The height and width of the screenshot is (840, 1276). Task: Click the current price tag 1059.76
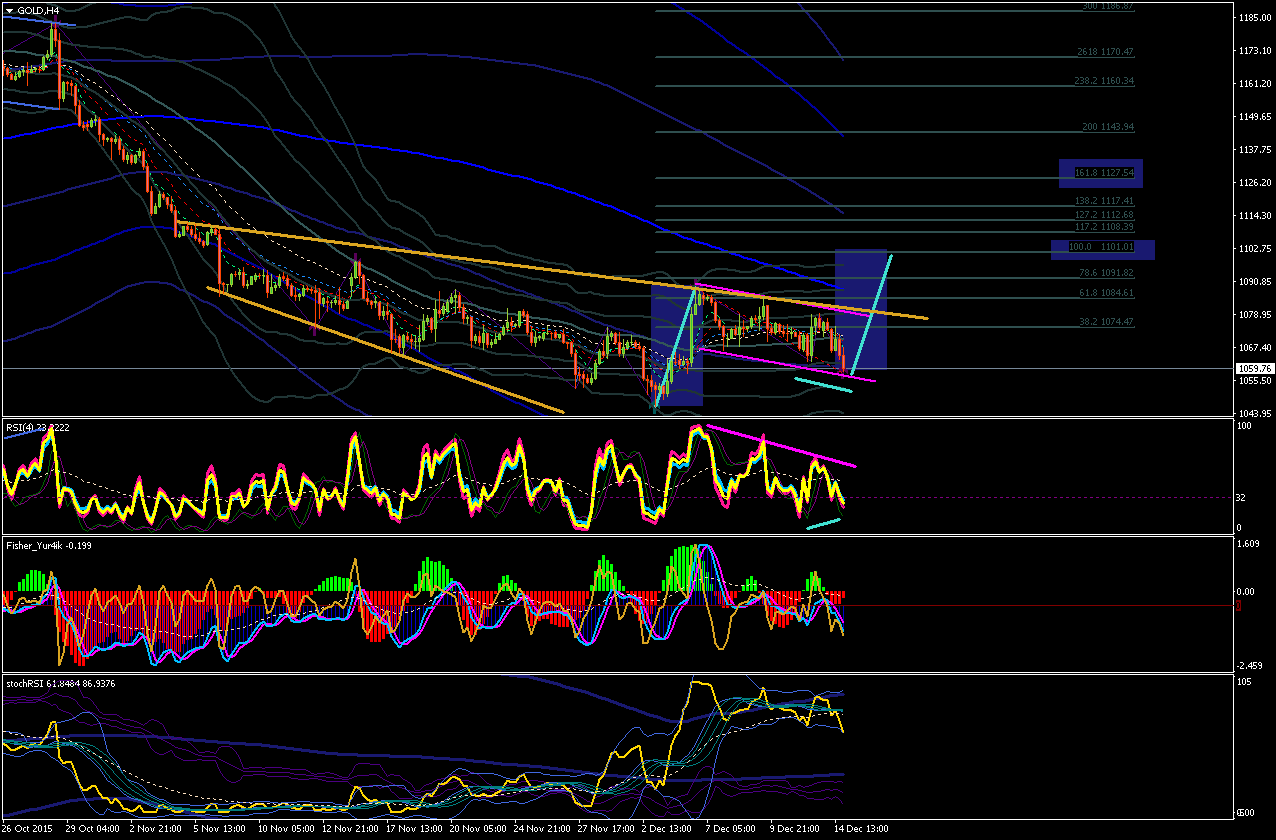coord(1253,369)
